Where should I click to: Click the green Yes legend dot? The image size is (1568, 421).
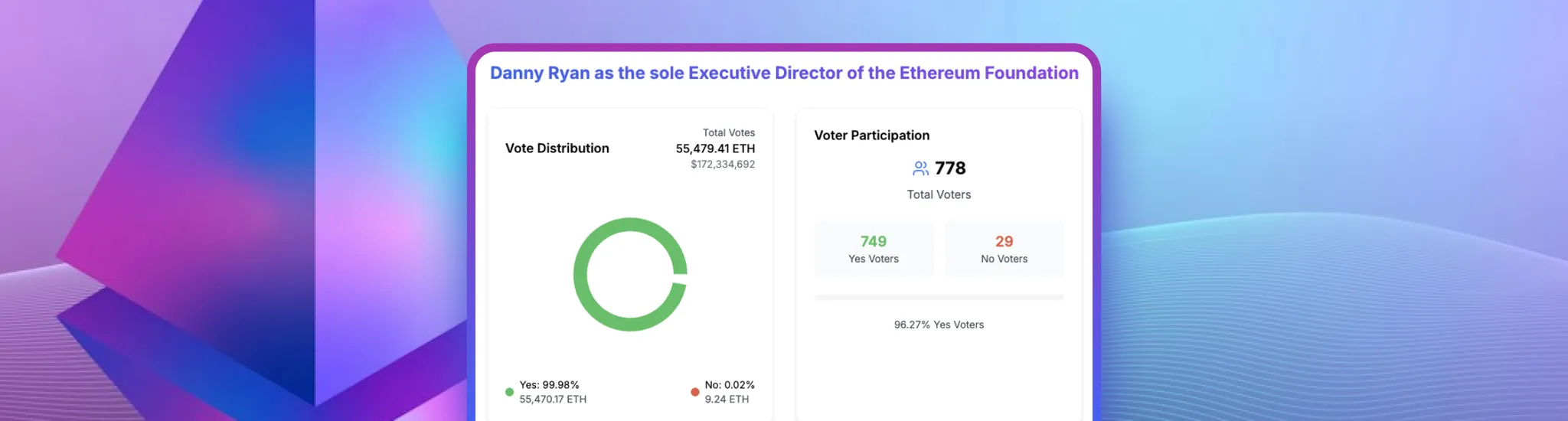[509, 392]
